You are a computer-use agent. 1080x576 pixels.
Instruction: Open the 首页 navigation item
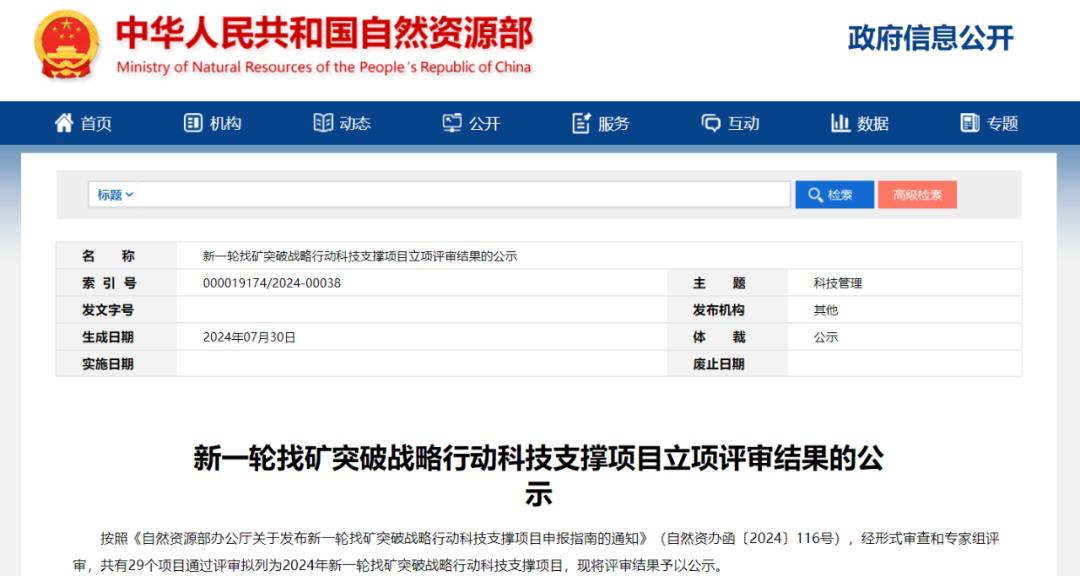83,123
